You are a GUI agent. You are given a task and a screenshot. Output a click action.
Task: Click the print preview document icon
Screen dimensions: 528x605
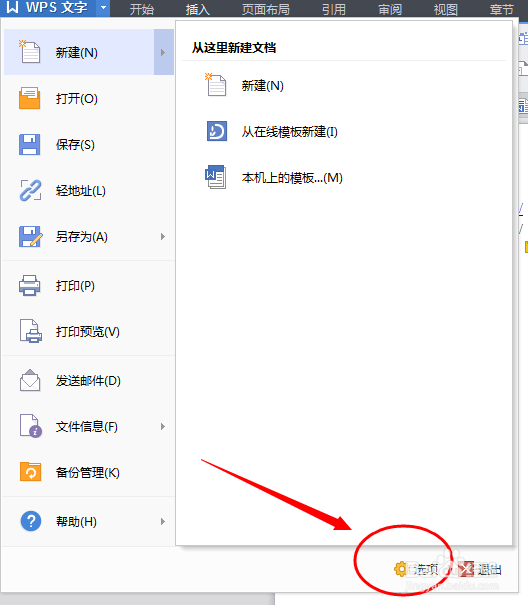pyautogui.click(x=30, y=331)
